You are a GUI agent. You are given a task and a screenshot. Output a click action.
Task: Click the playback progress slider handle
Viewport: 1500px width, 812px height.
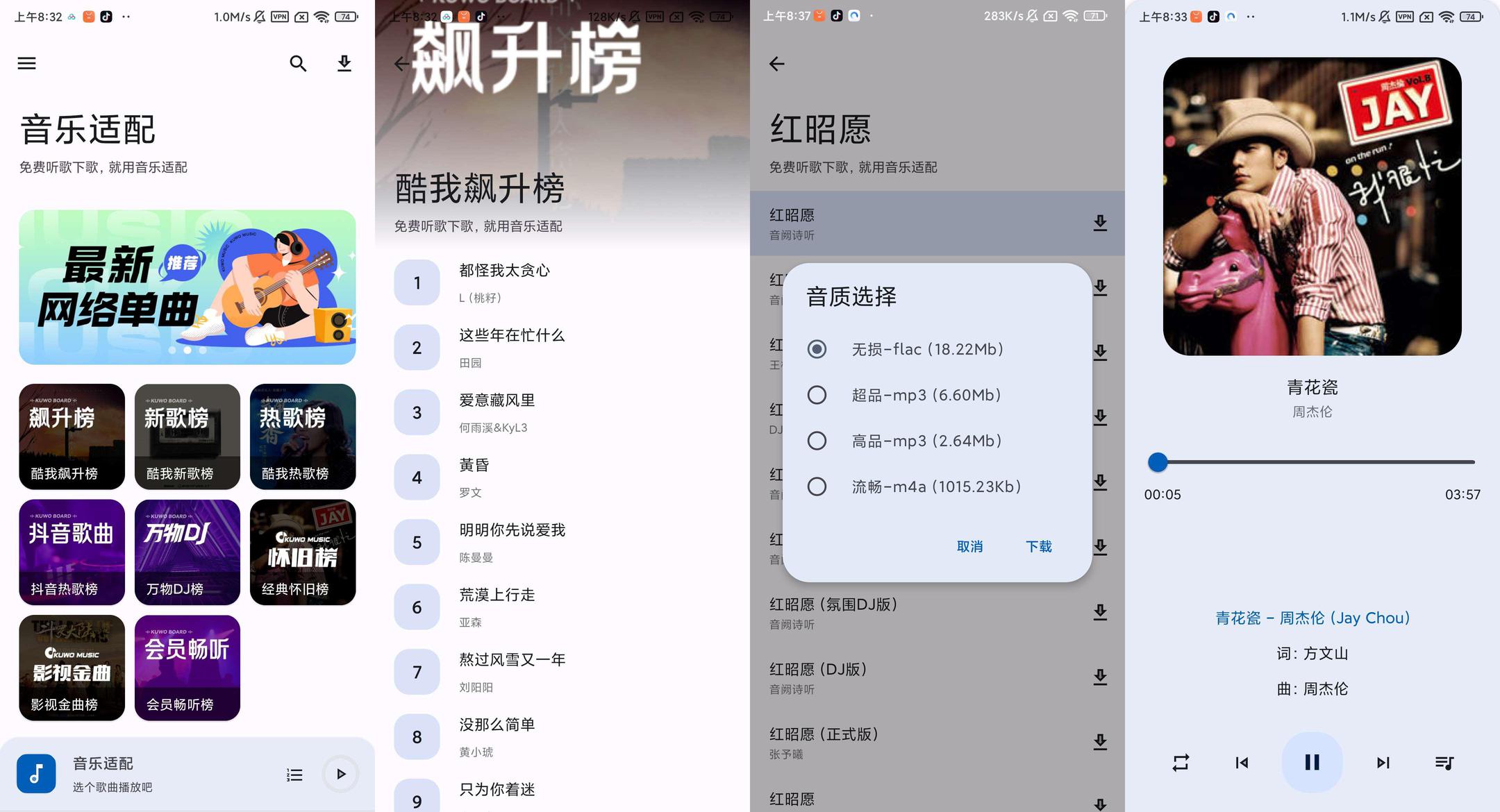pos(1158,462)
